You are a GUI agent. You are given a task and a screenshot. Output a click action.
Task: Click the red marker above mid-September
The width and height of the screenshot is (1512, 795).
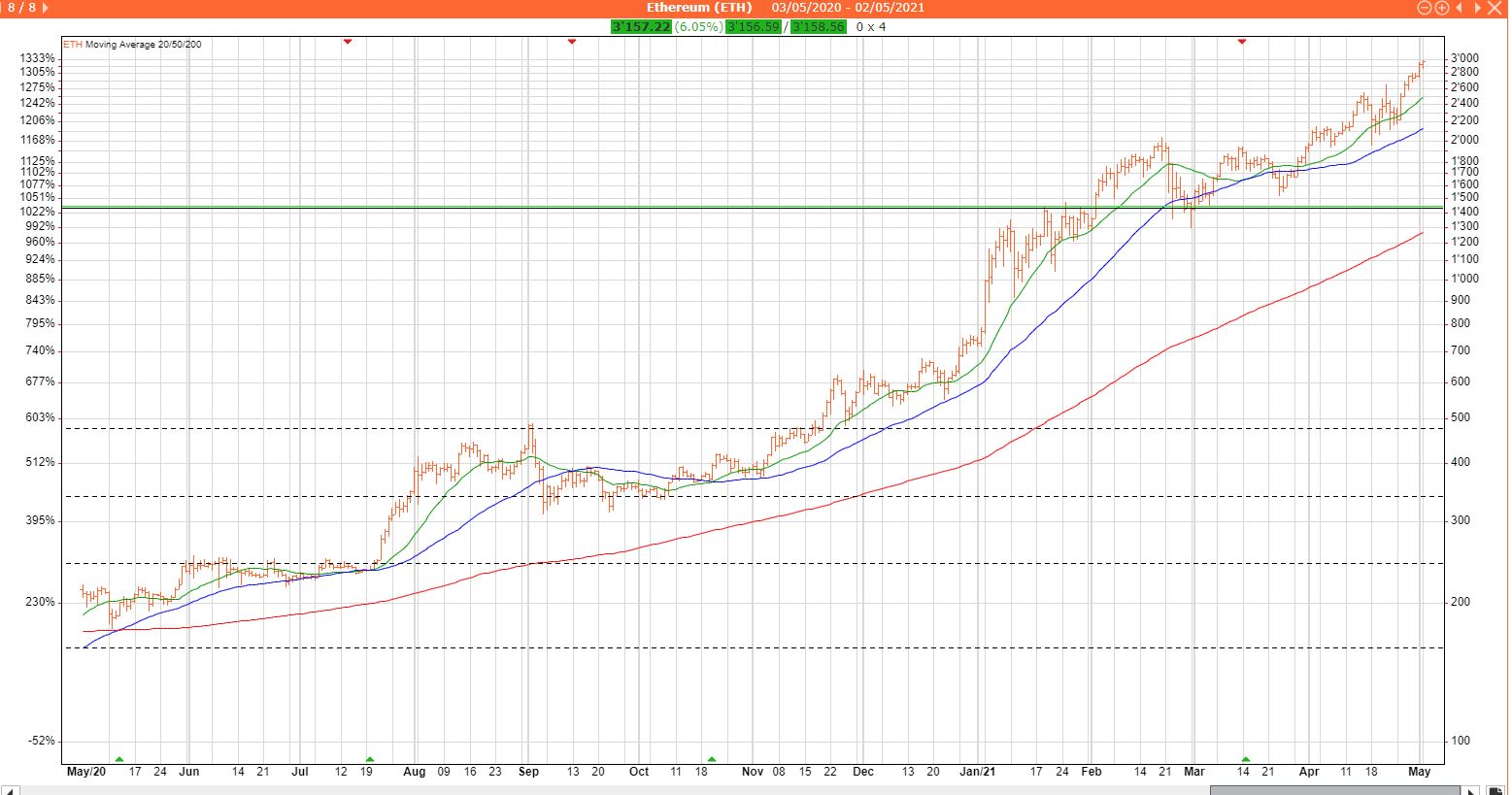572,42
